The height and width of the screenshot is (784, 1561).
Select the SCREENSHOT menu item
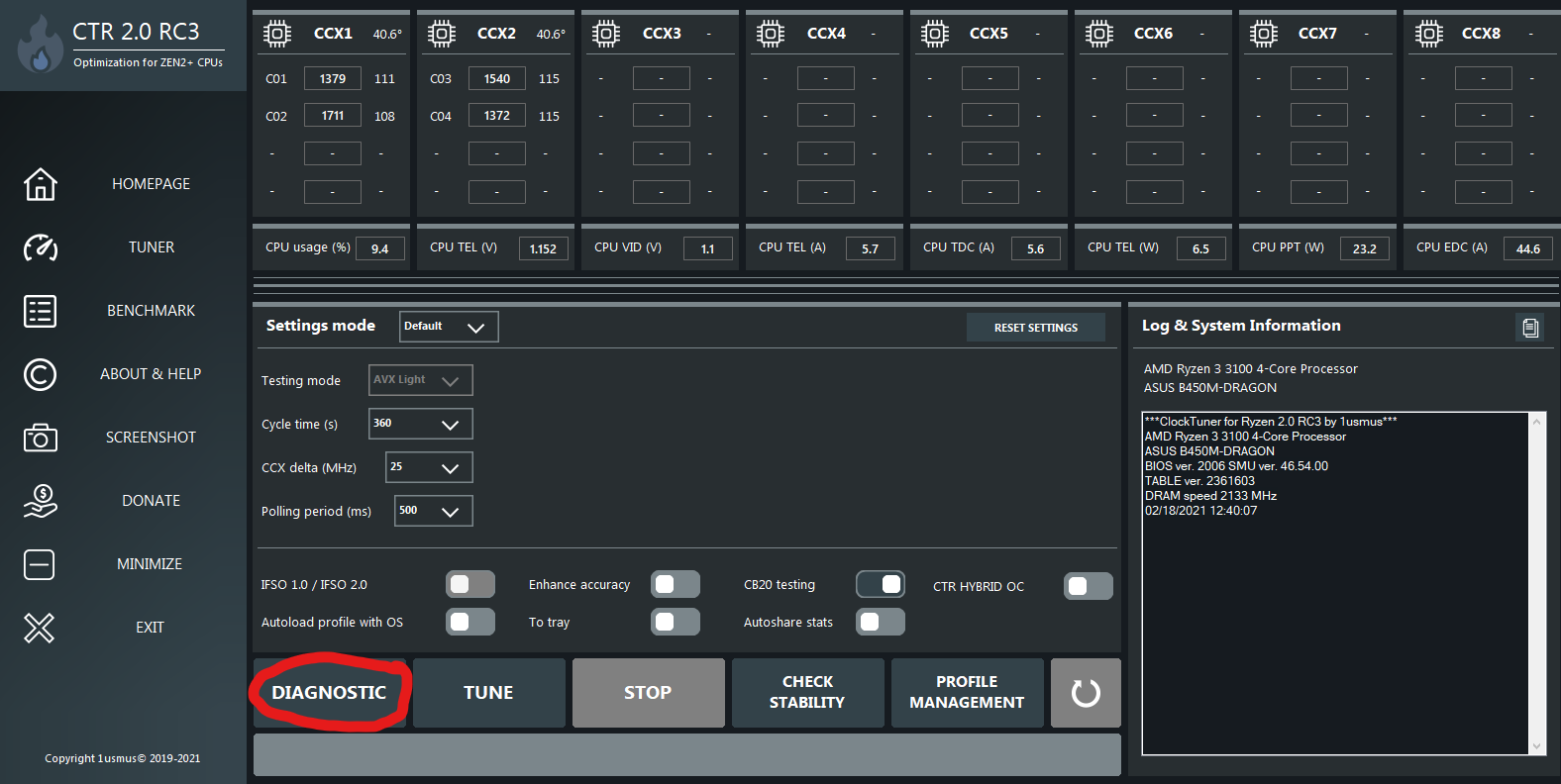click(151, 438)
